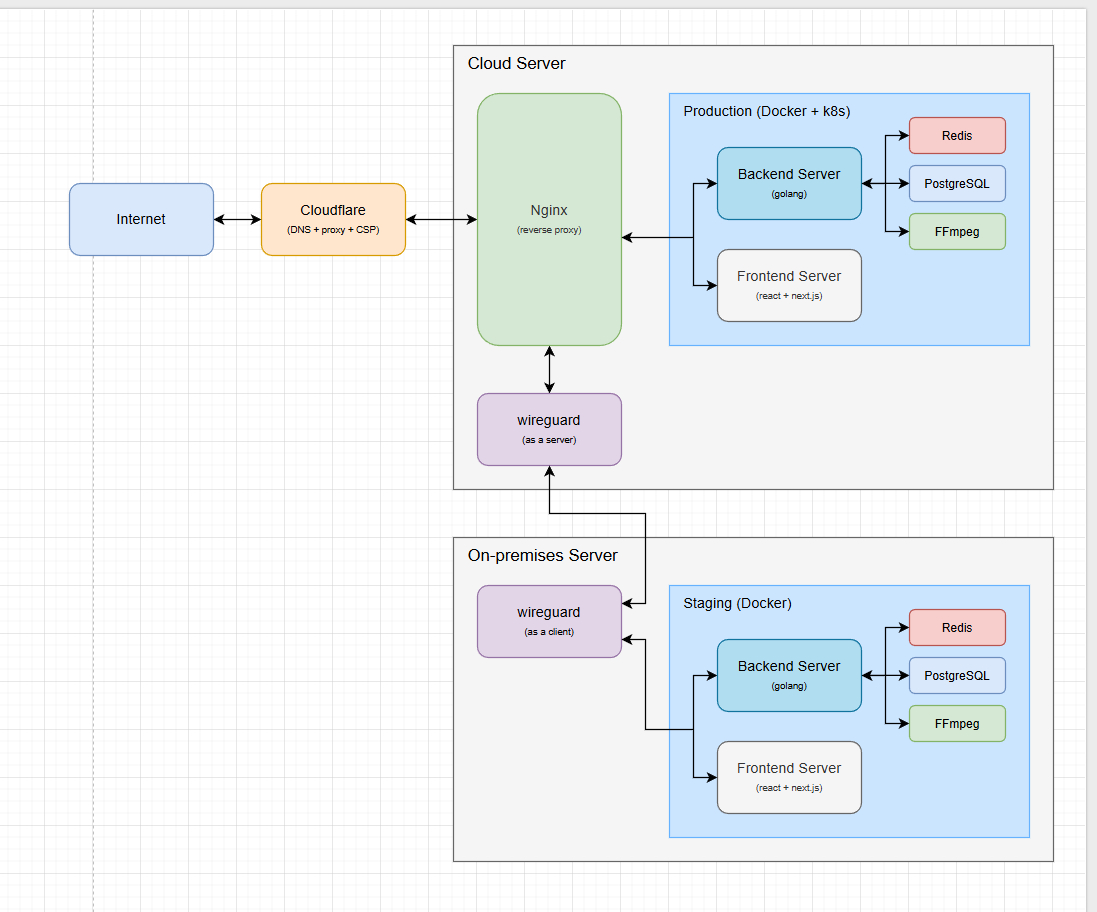
Task: Click the Cloud Server container title
Action: 516,64
